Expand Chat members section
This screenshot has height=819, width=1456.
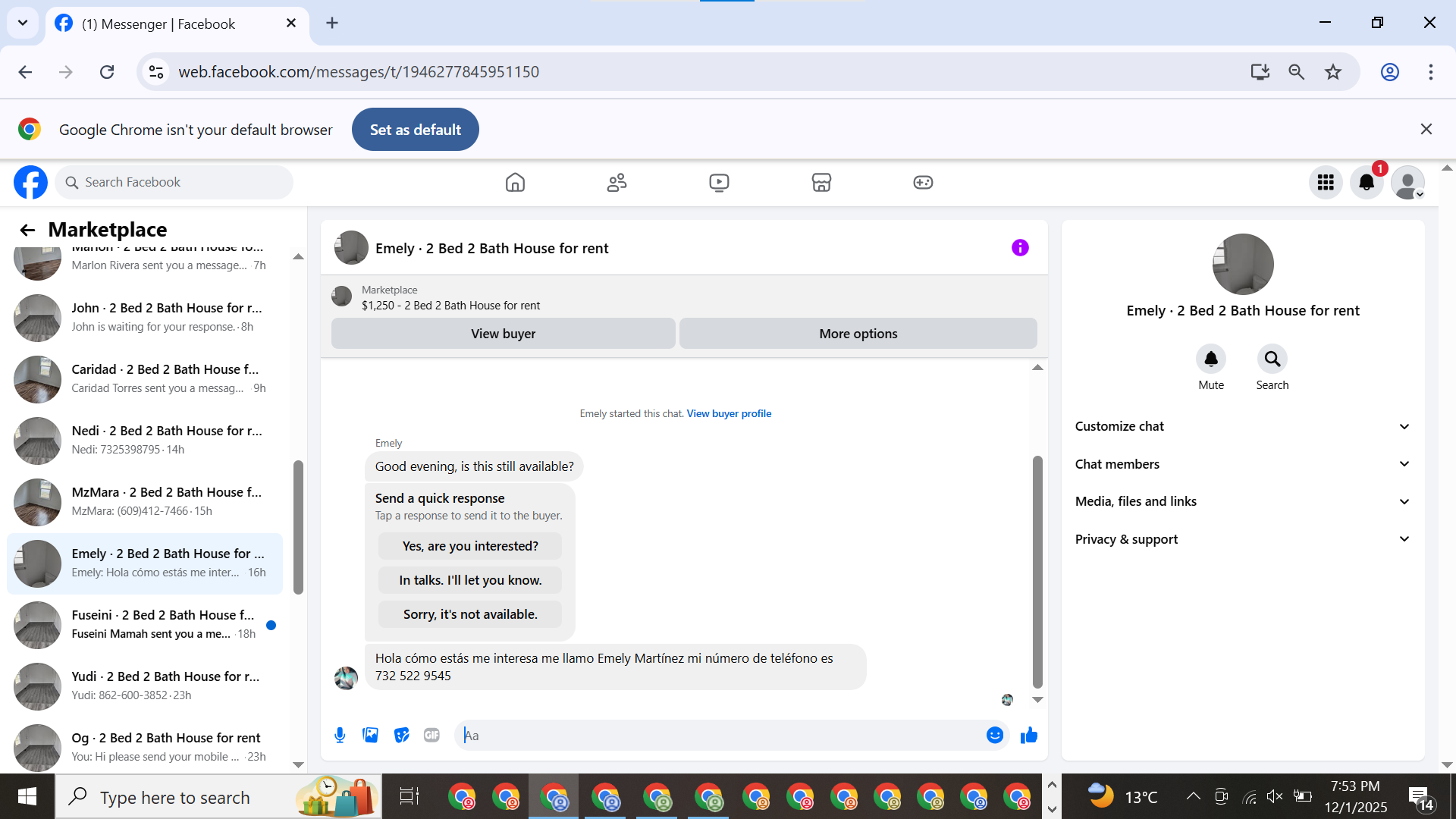[x=1242, y=464]
